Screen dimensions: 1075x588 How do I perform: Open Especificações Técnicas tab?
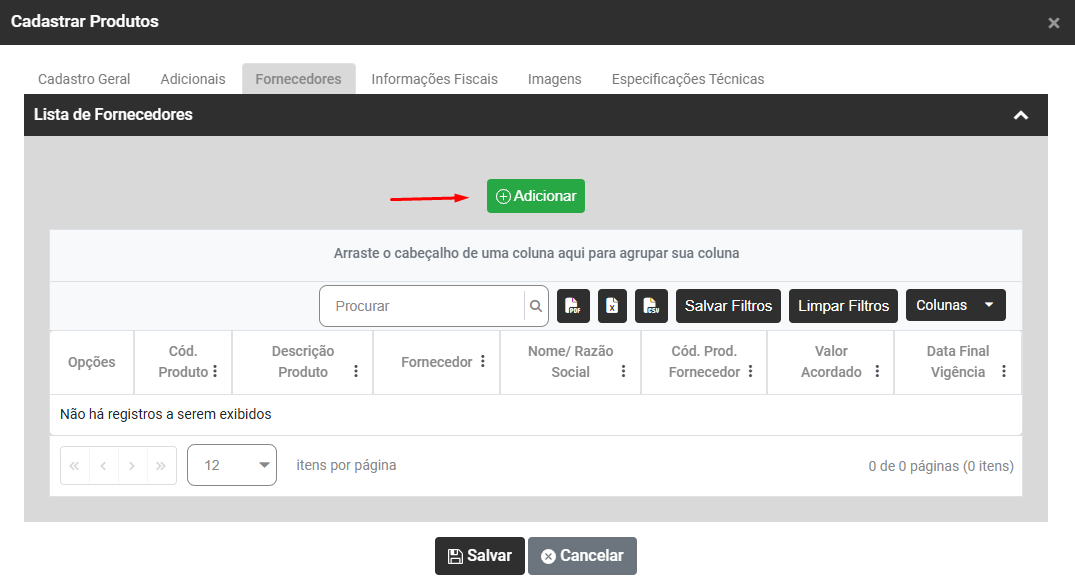pyautogui.click(x=688, y=79)
